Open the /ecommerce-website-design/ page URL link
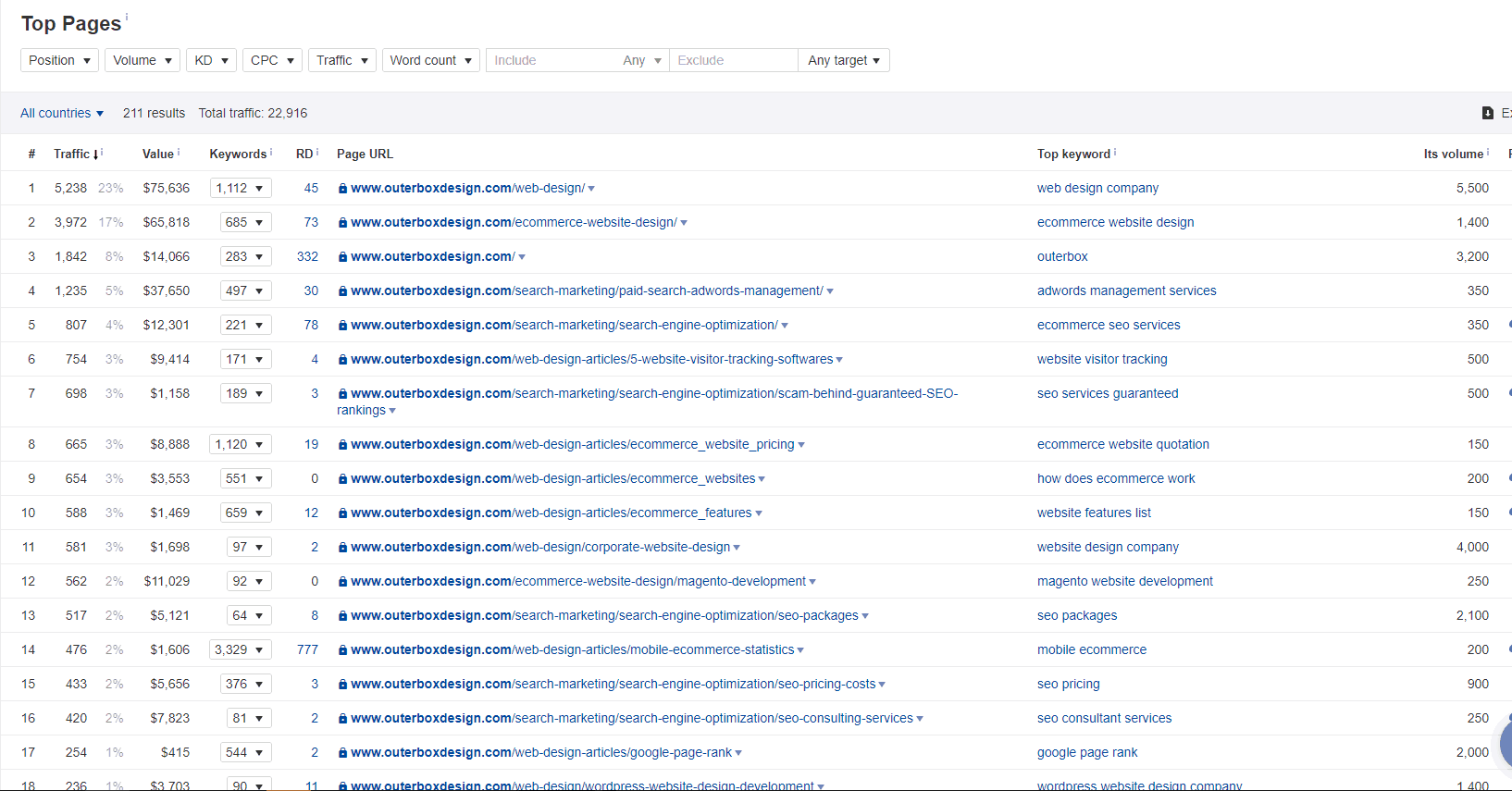The height and width of the screenshot is (791, 1512). pyautogui.click(x=514, y=222)
